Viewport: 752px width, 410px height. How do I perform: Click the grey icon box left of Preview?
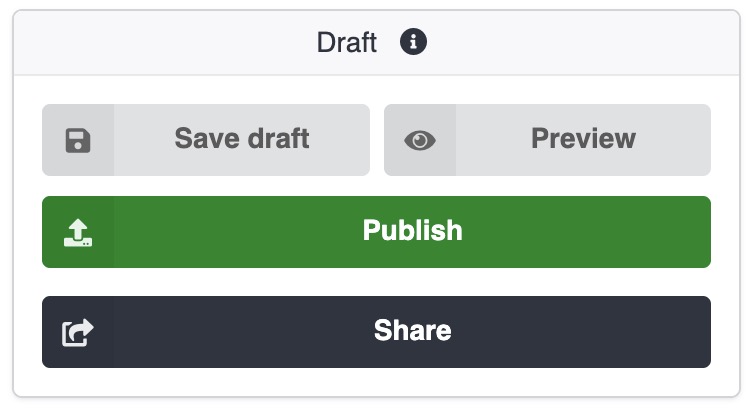(420, 140)
